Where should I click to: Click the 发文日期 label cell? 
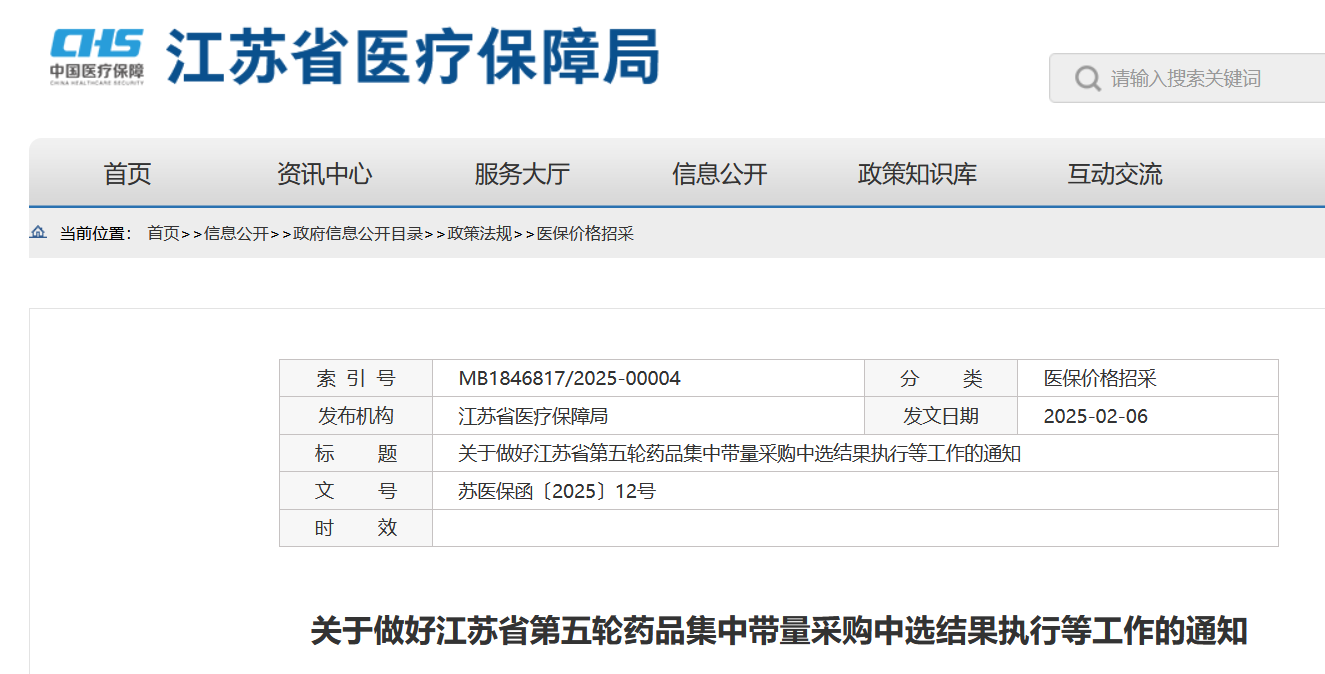click(941, 416)
